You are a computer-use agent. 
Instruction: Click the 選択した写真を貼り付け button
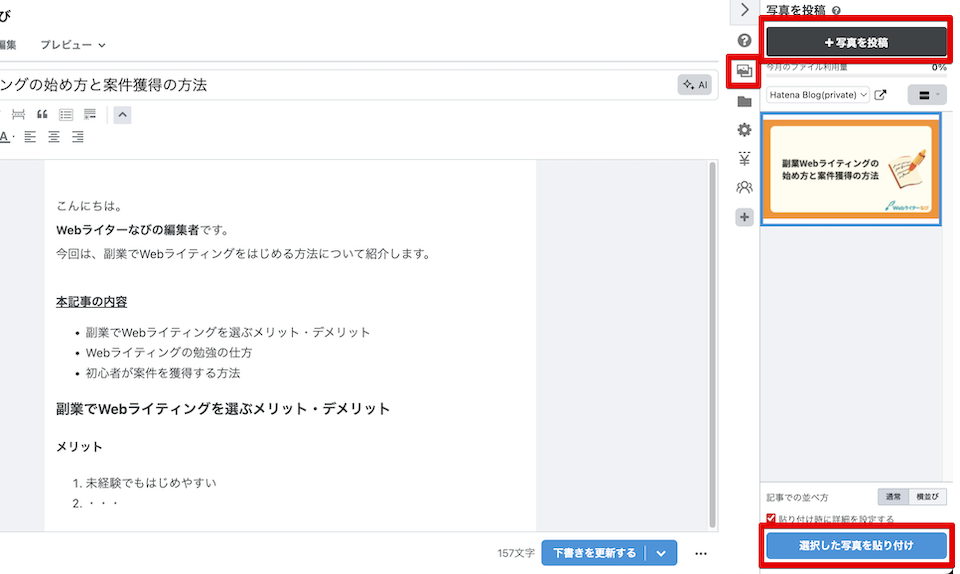856,546
